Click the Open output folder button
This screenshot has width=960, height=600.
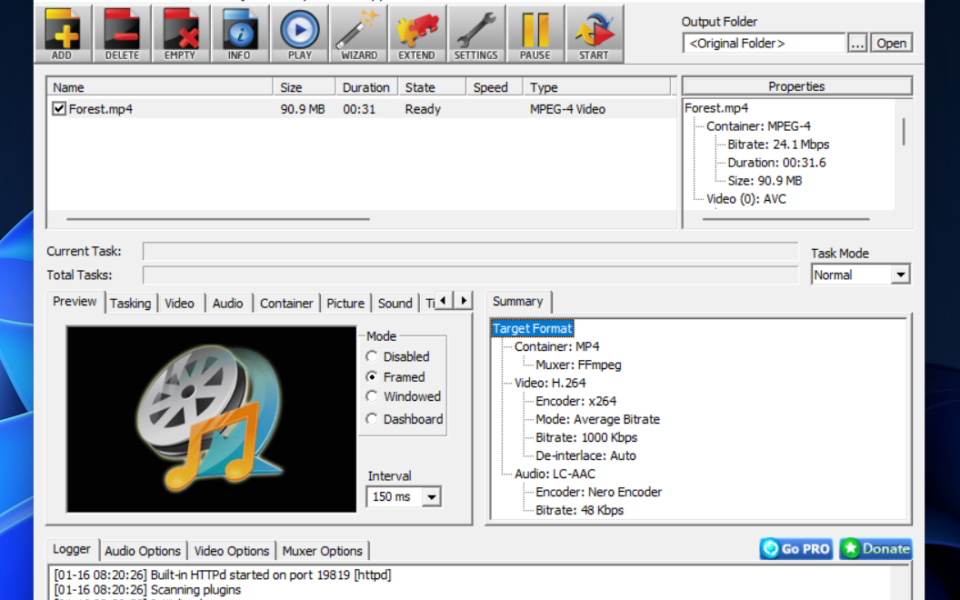coord(891,43)
